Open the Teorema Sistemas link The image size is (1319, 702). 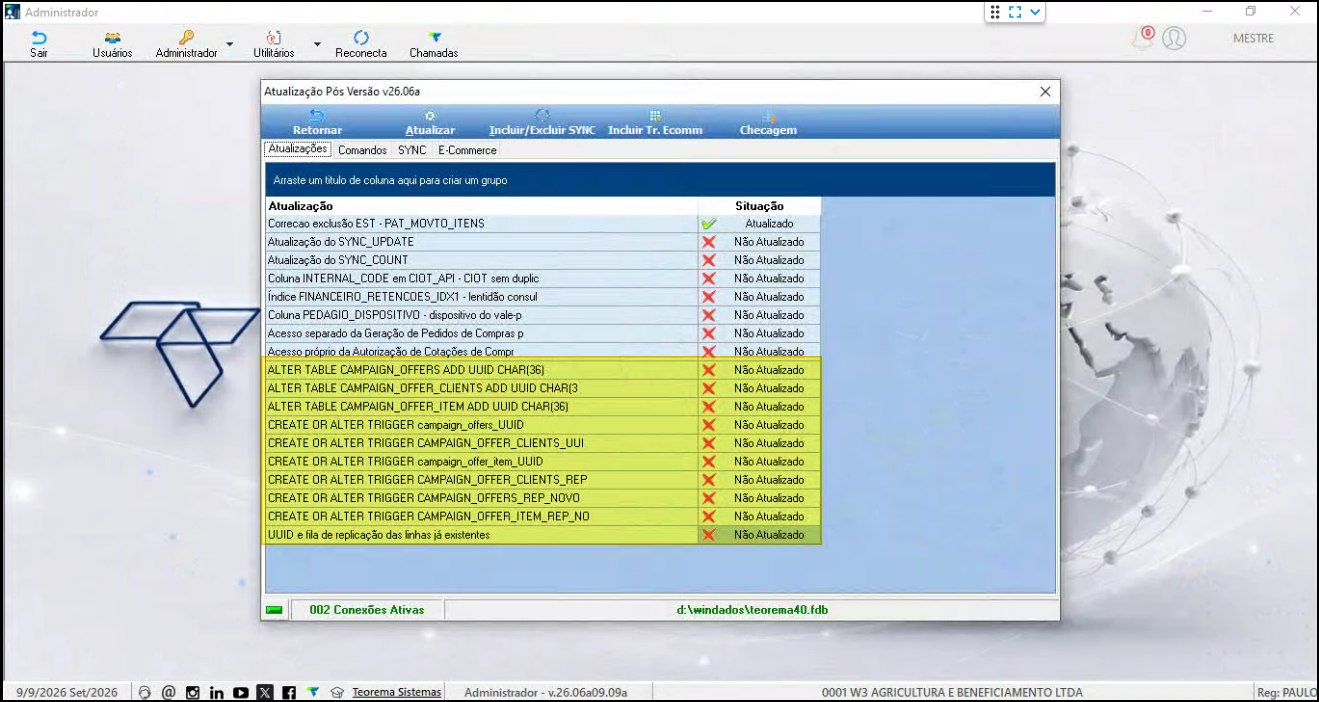click(x=396, y=692)
